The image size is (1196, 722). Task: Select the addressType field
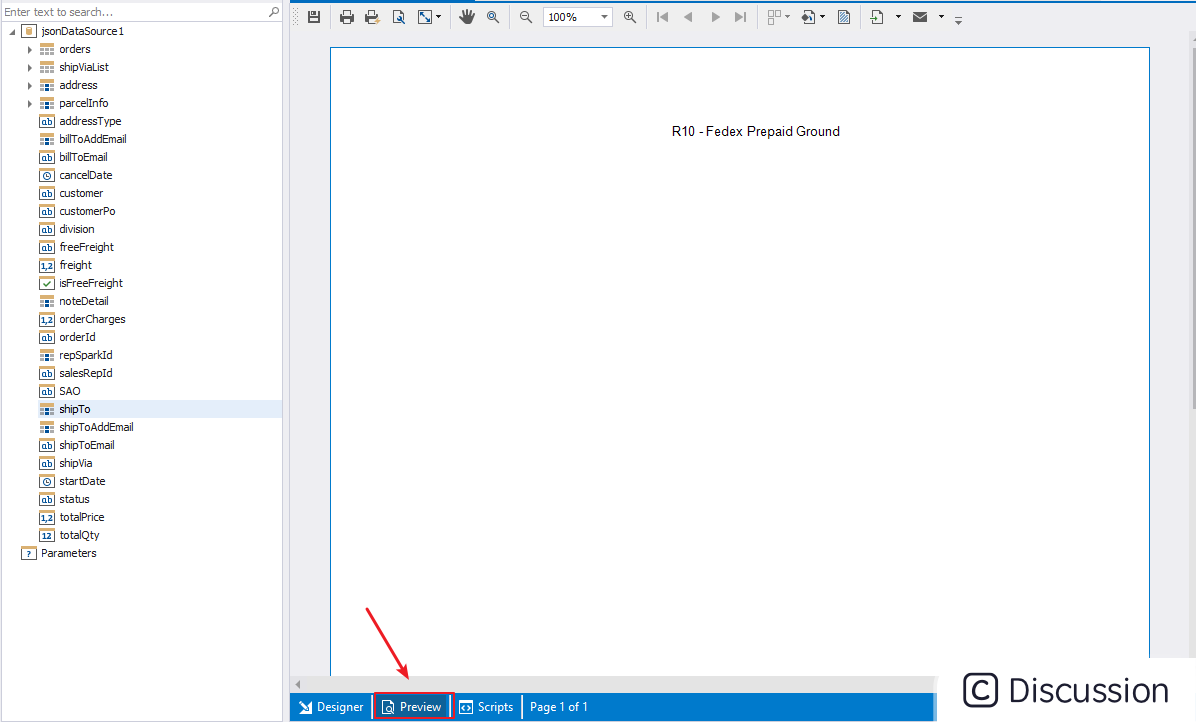(x=90, y=121)
